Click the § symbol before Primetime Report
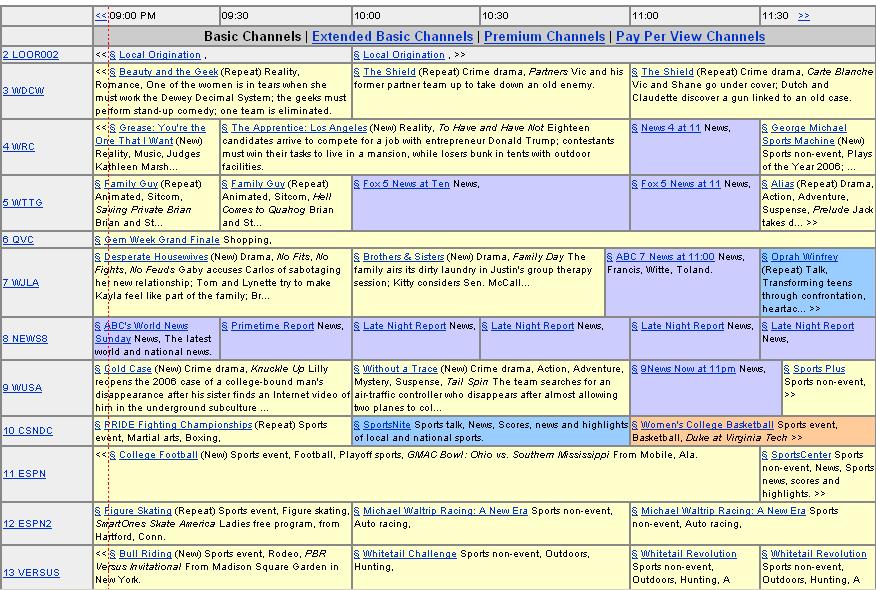This screenshot has width=876, height=590. tap(225, 326)
